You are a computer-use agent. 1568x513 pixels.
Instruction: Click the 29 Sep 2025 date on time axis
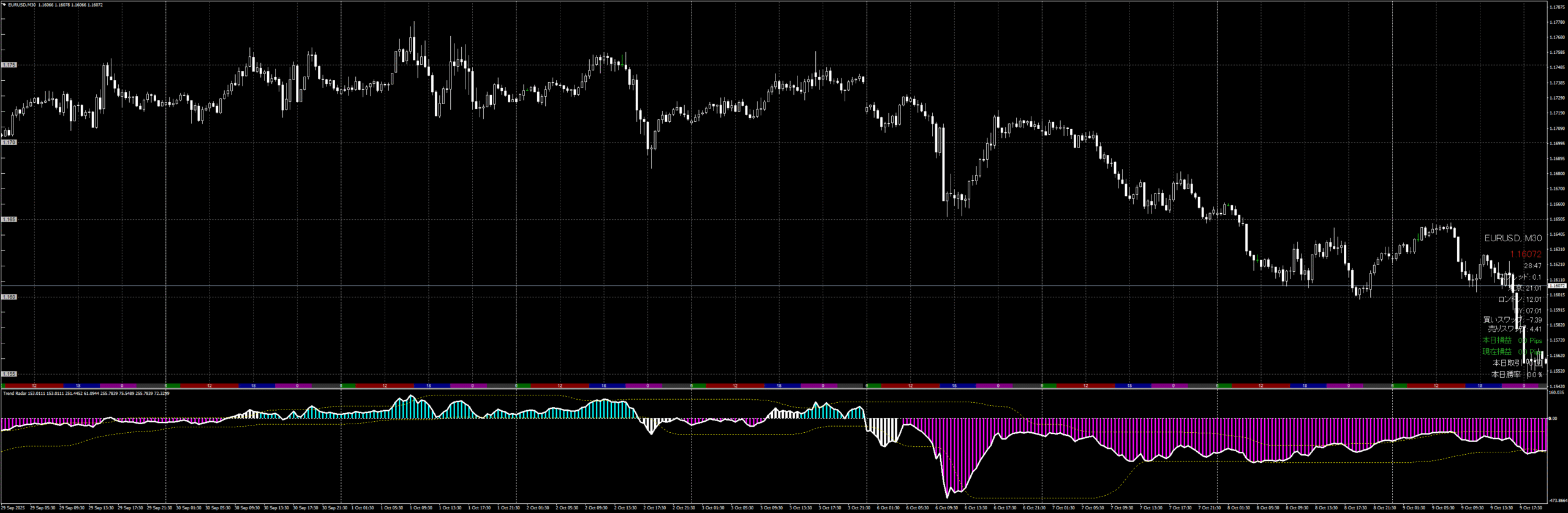coord(12,508)
